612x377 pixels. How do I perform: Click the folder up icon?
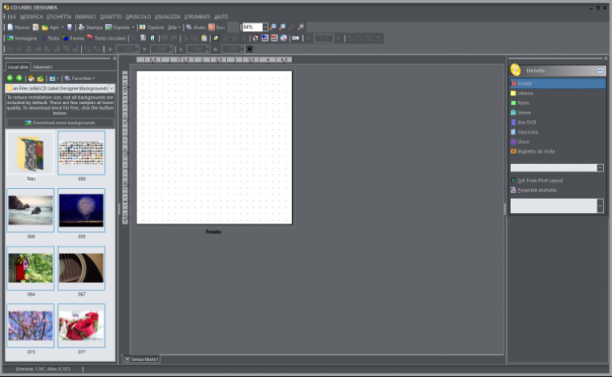pyautogui.click(x=40, y=78)
